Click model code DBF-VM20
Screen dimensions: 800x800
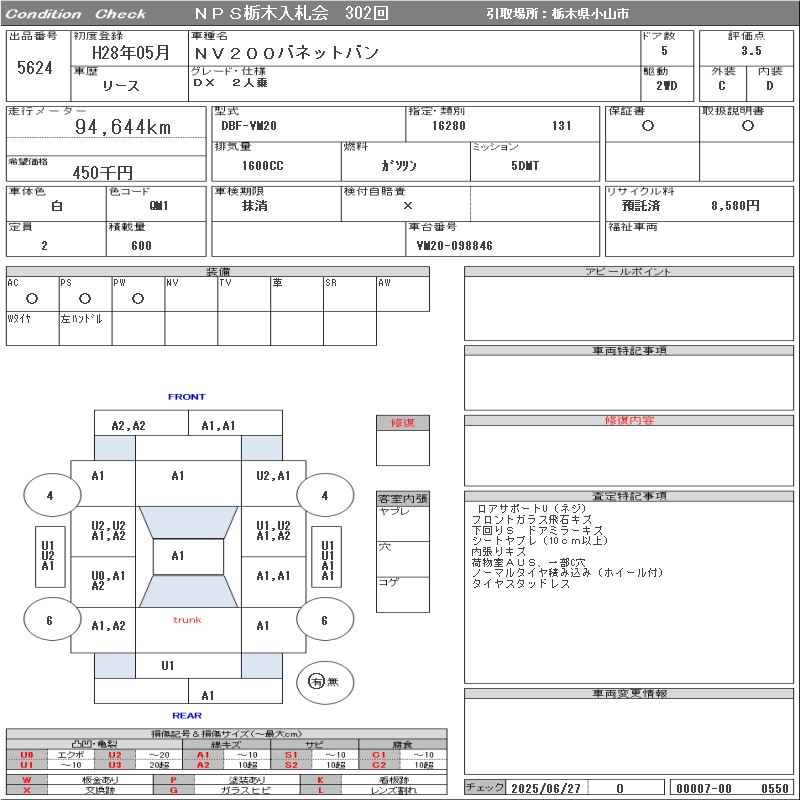tap(249, 126)
